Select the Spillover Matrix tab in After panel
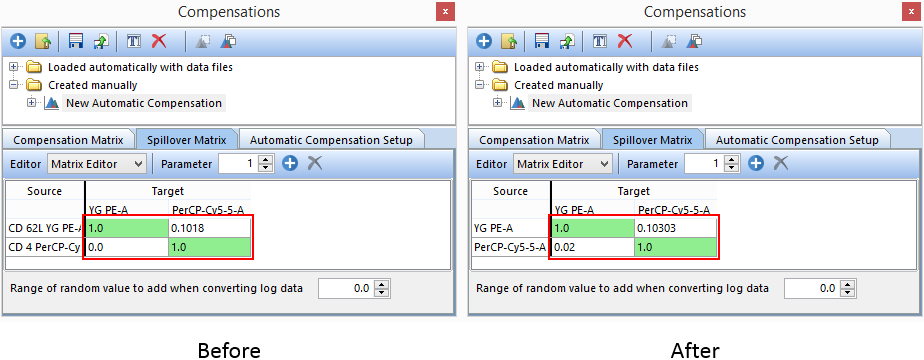The height and width of the screenshot is (360, 924). pos(653,140)
